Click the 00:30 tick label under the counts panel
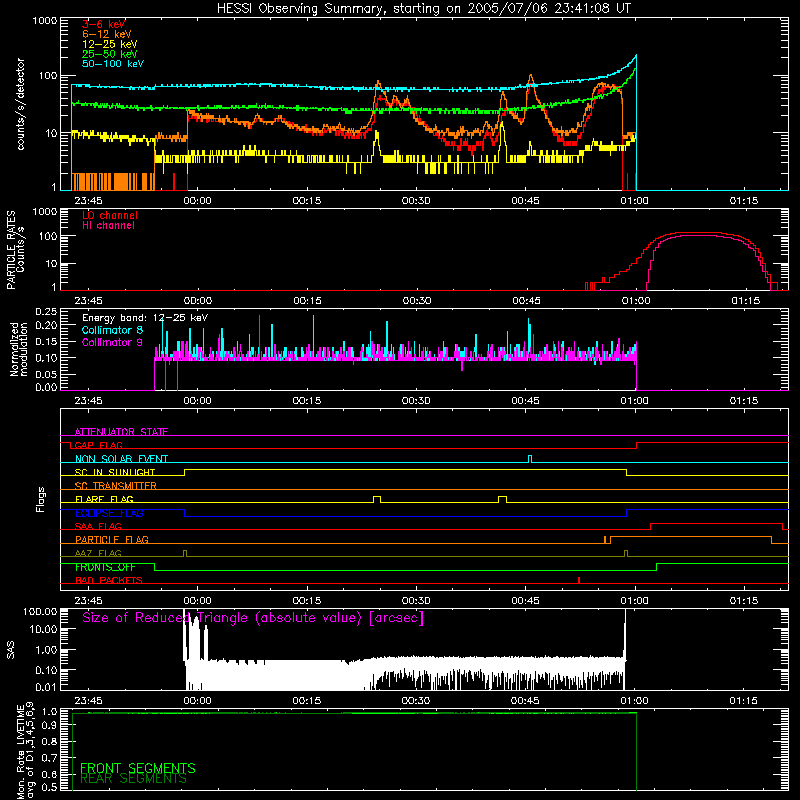800x800 pixels. 416,201
